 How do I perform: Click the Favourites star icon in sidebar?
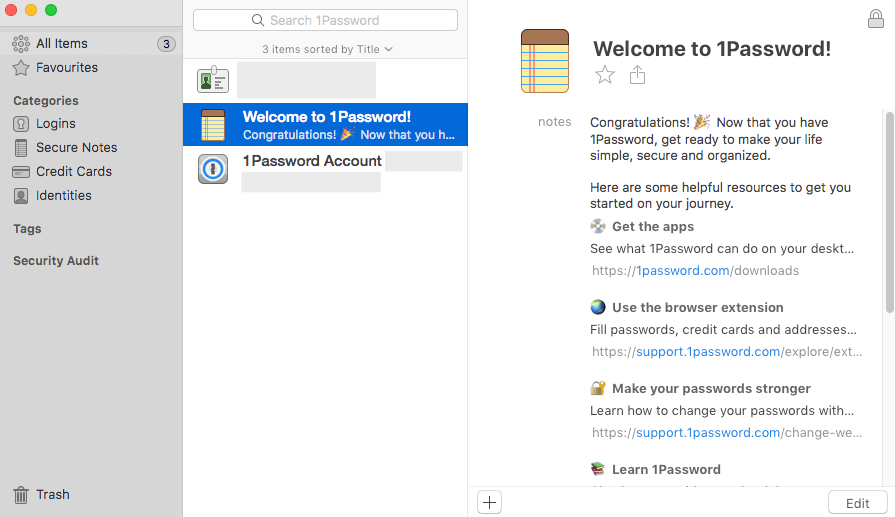[21, 68]
